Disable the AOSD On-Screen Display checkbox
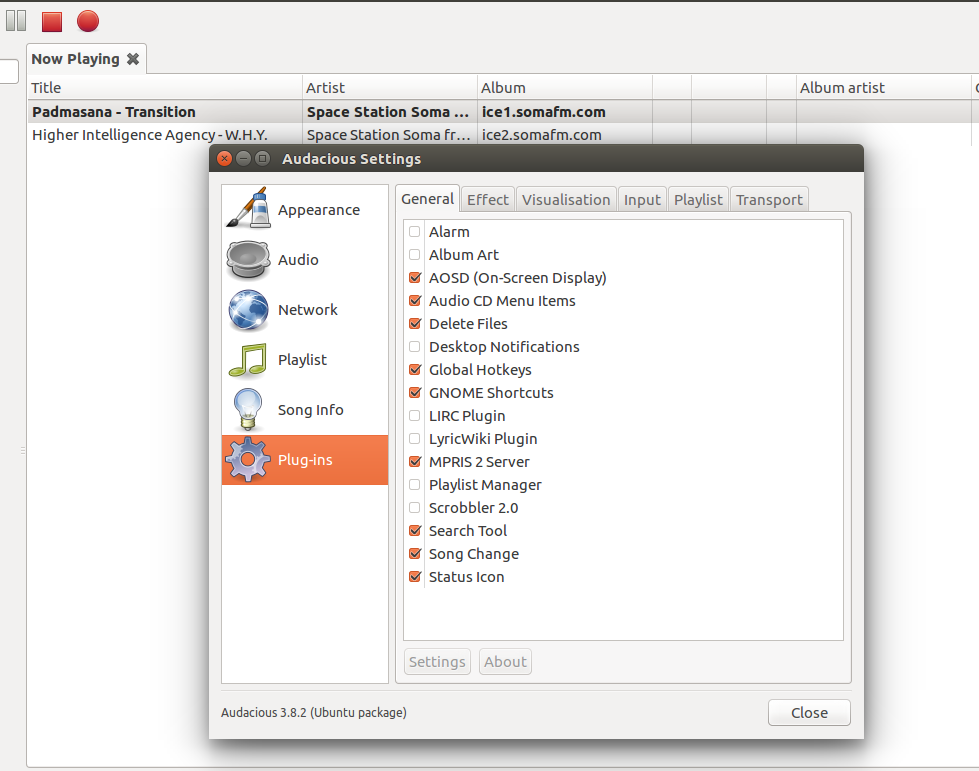This screenshot has height=771, width=979. 415,278
